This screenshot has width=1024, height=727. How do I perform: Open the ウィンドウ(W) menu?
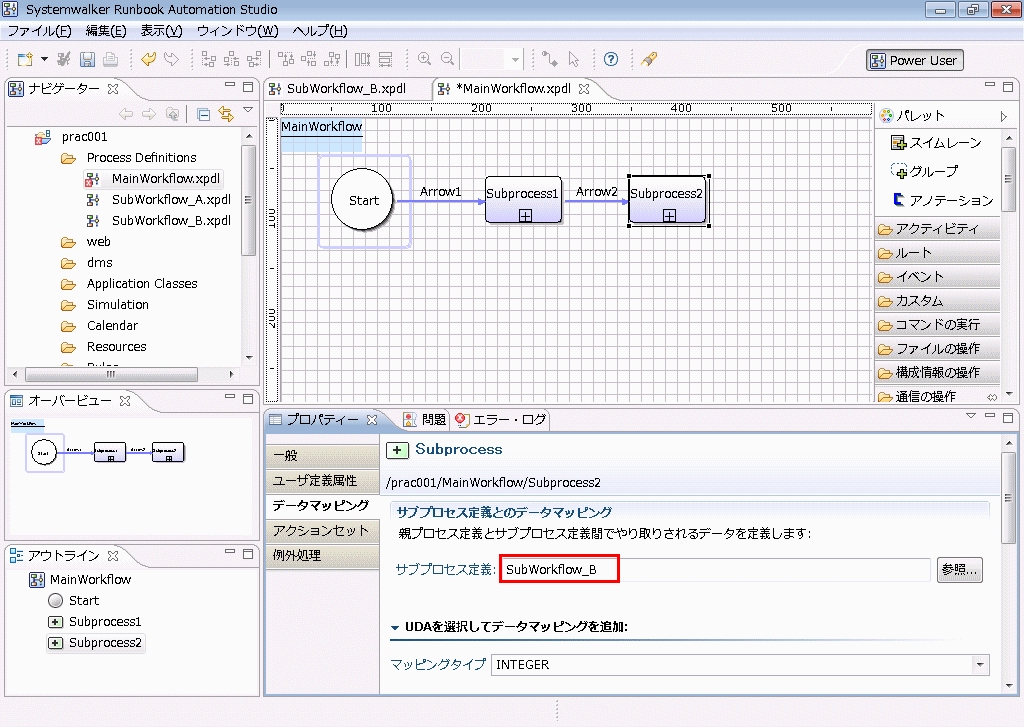click(237, 31)
